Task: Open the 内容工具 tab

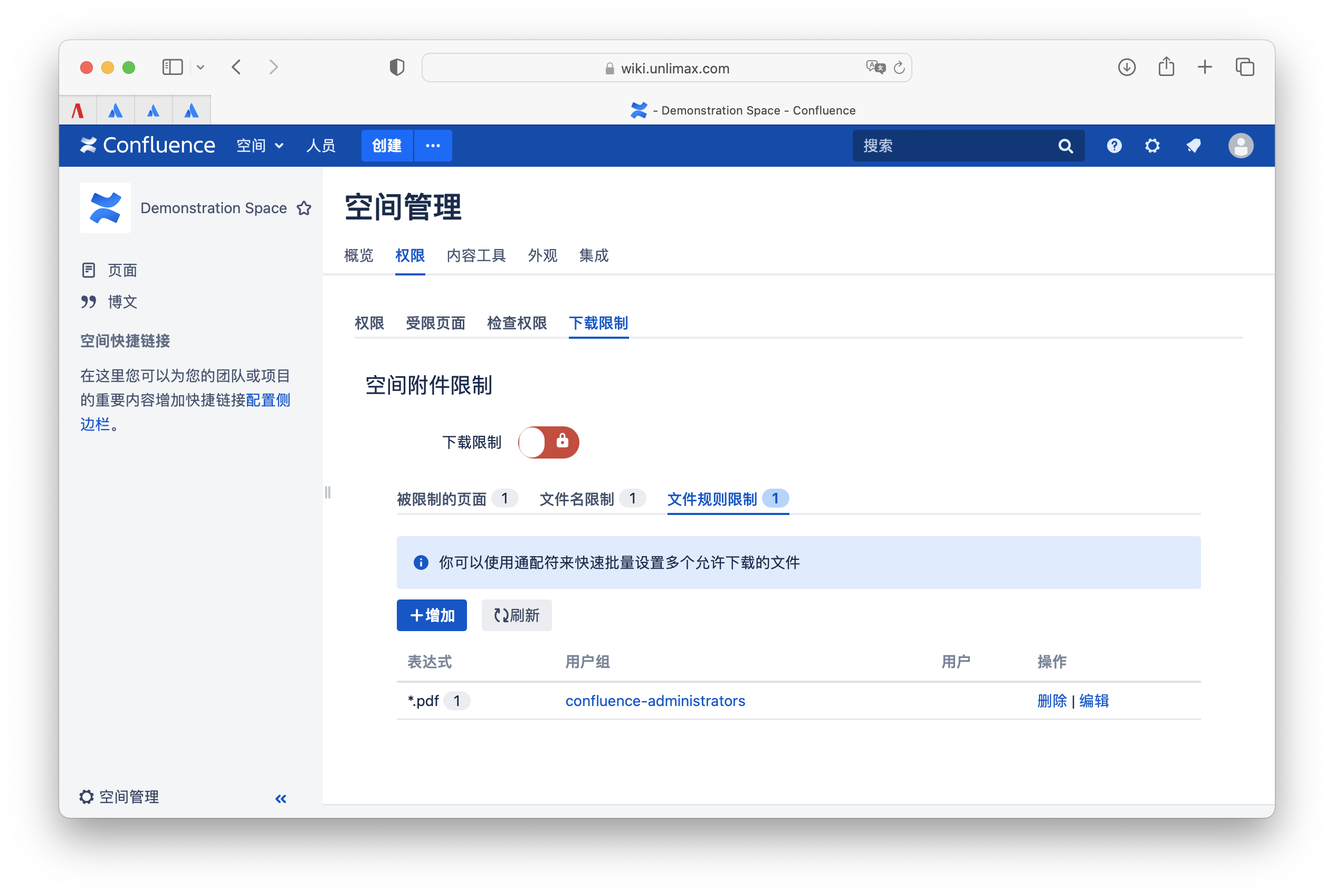Action: 476,255
